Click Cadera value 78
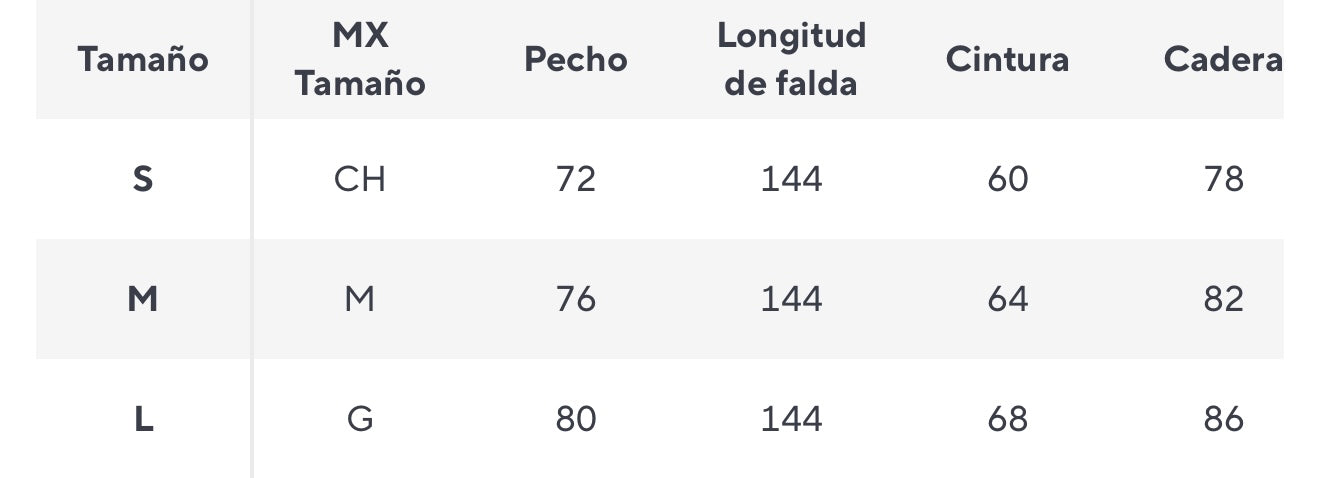This screenshot has height=478, width=1320. click(1223, 180)
